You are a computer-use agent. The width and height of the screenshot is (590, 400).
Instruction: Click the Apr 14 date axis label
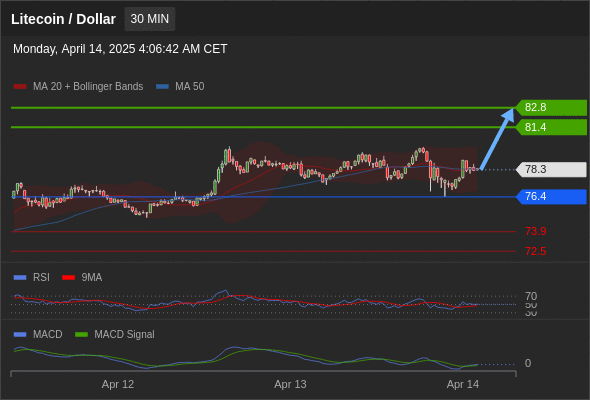pyautogui.click(x=463, y=385)
